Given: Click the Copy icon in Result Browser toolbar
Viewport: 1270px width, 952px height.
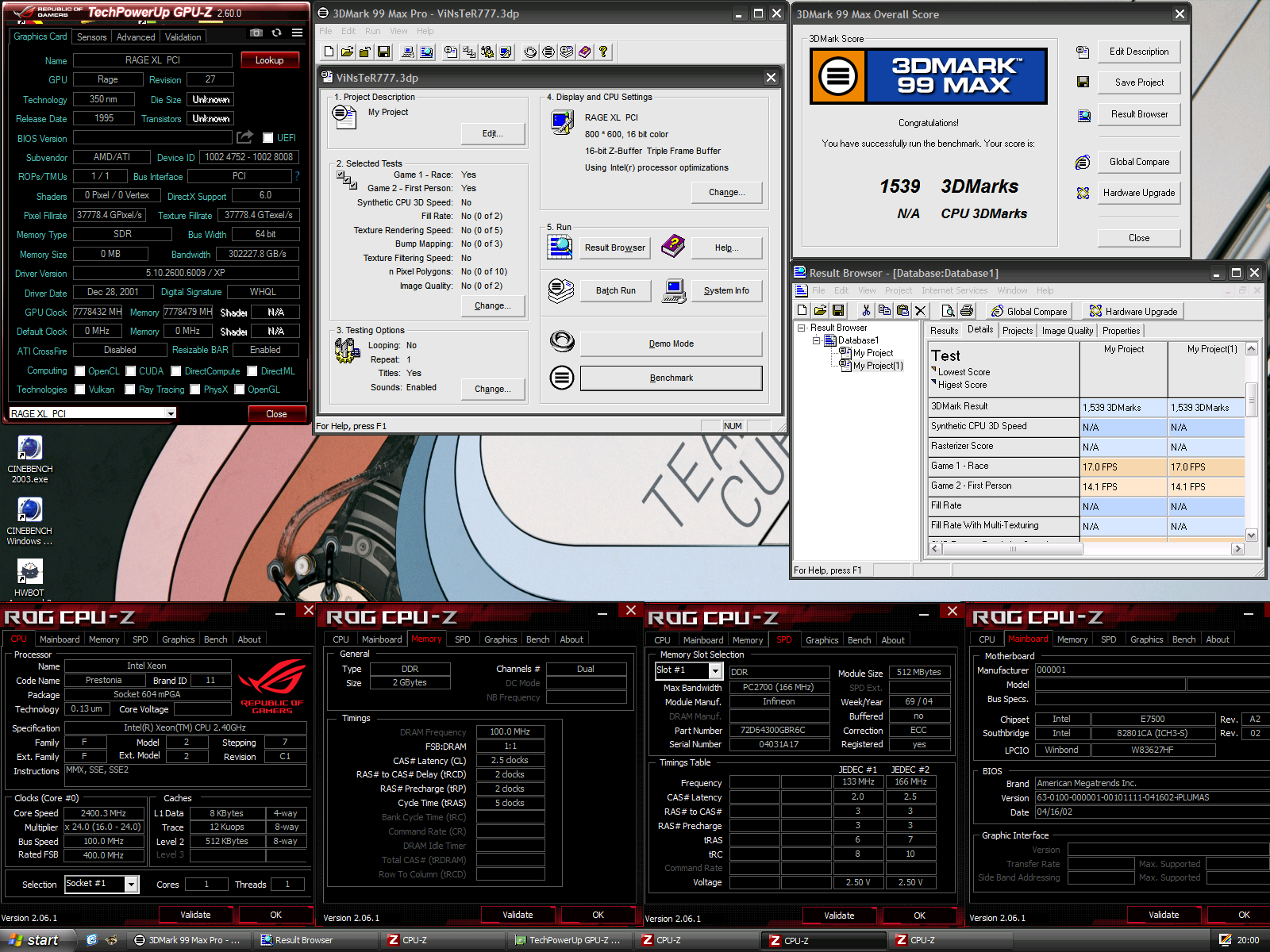Looking at the screenshot, I should tap(884, 310).
